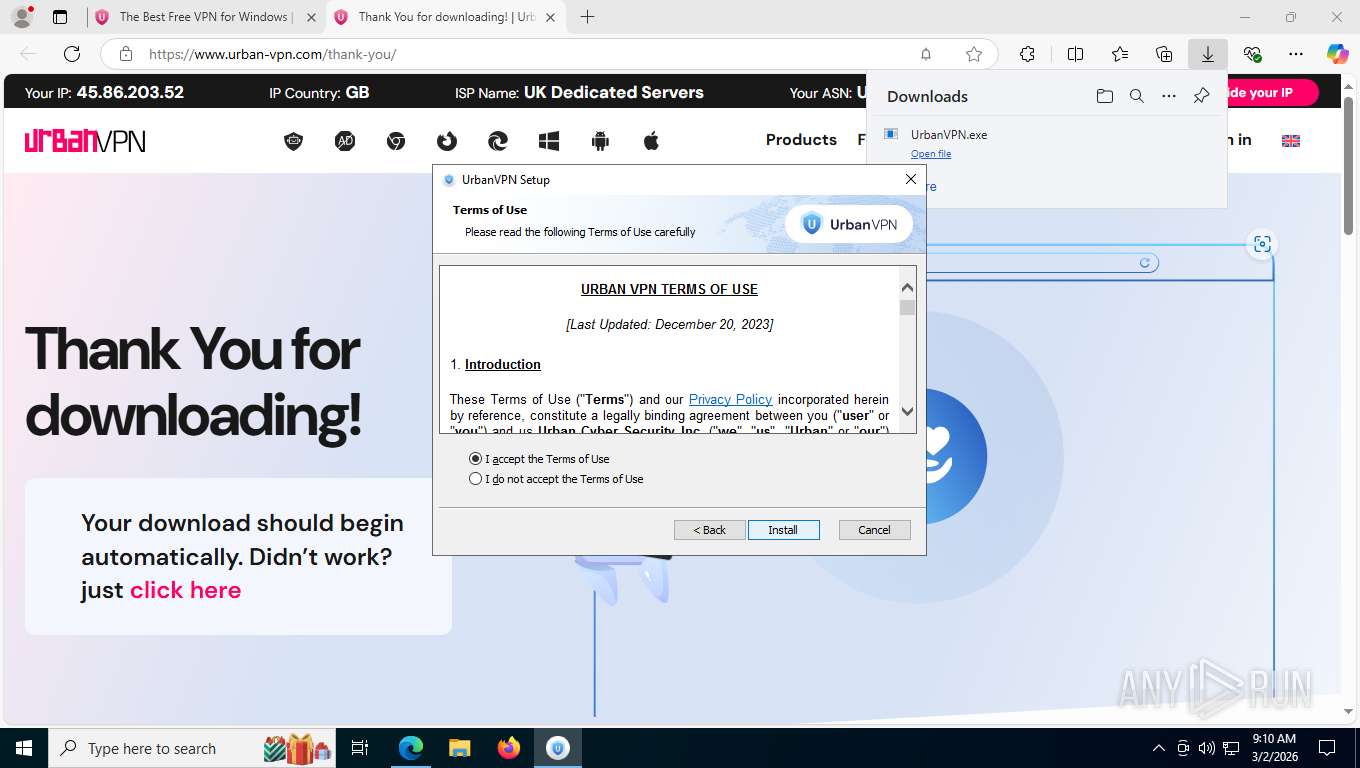Screen dimensions: 1360x768
Task: Click the Downloads toolbar icon
Action: coord(1208,54)
